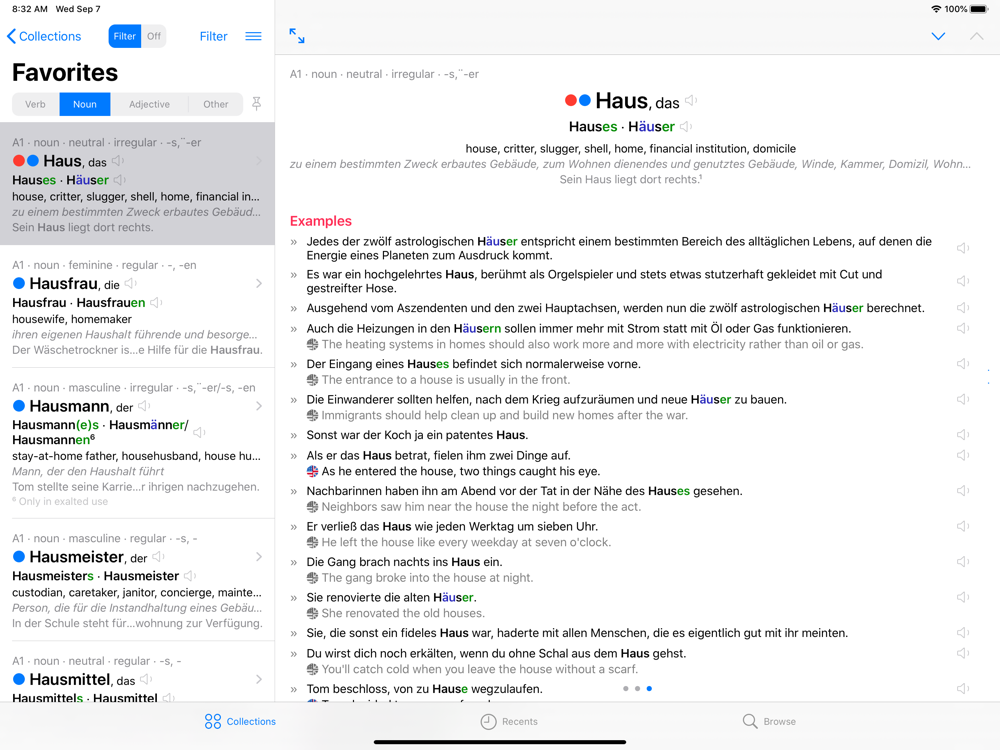Open the Hausmeister entry chevron
This screenshot has height=750, width=1000.
click(x=259, y=557)
